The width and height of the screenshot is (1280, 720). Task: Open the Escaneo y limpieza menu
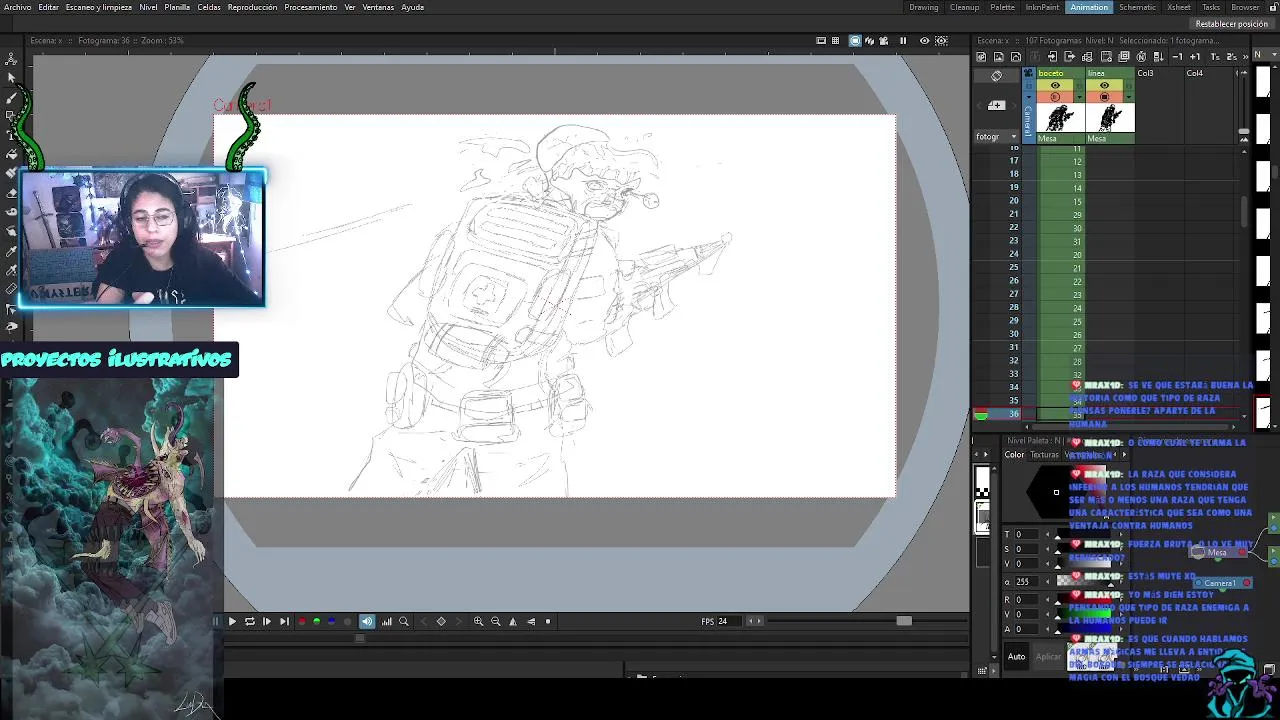98,7
